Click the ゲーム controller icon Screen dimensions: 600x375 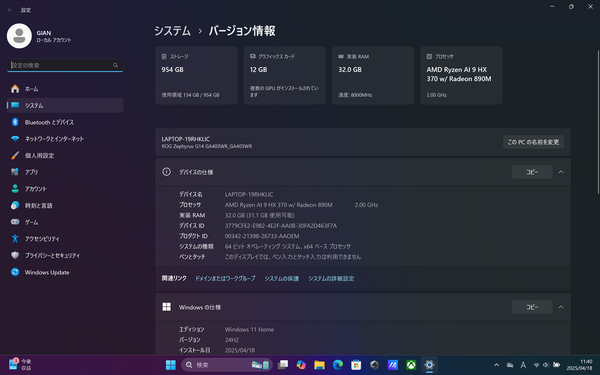[x=15, y=222]
